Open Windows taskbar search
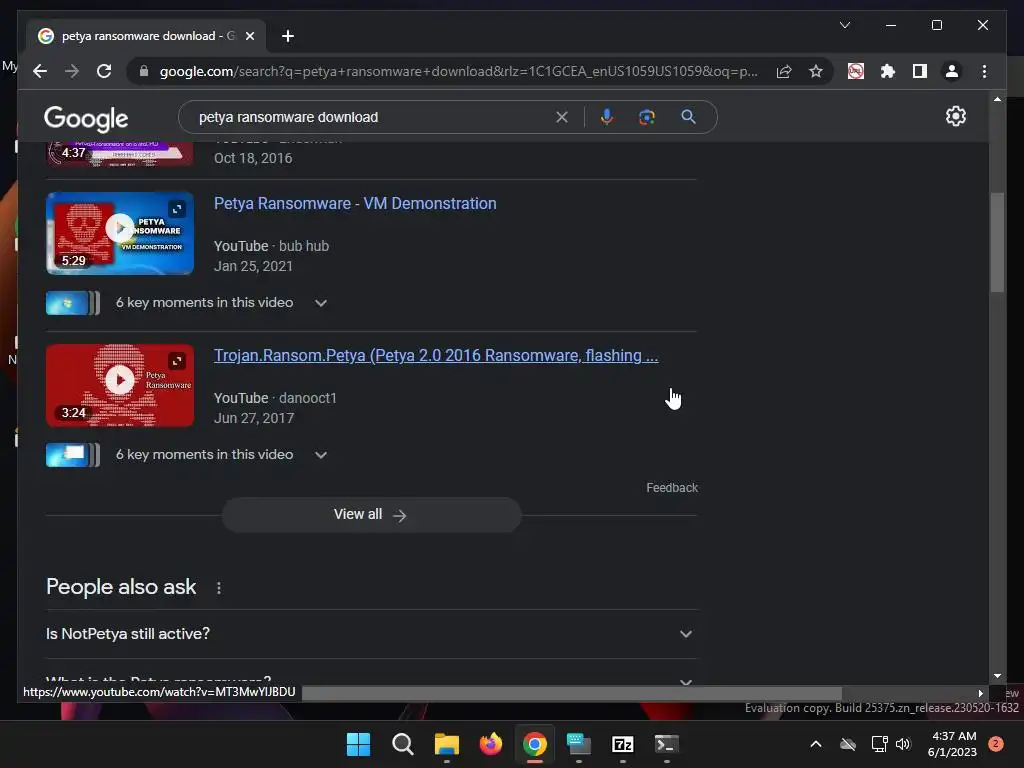 [402, 744]
